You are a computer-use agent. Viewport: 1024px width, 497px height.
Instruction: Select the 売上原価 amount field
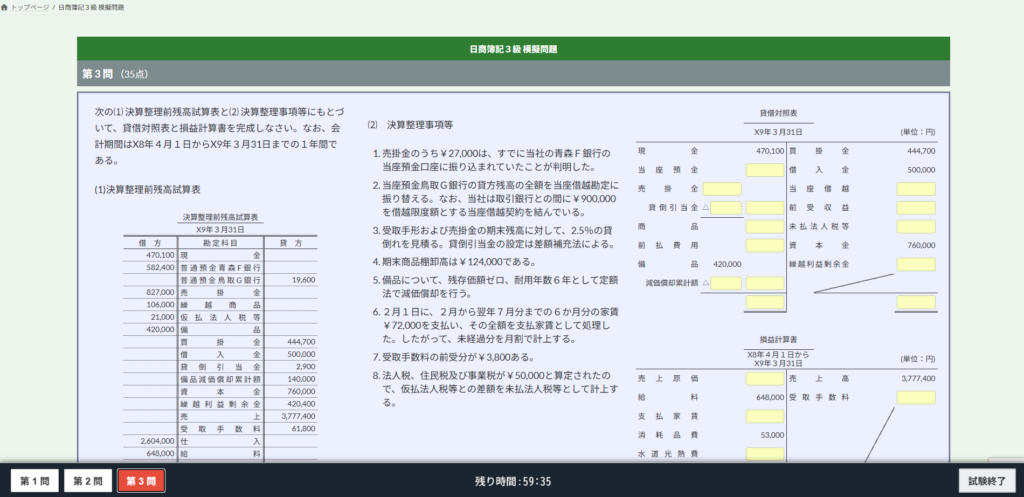(765, 379)
